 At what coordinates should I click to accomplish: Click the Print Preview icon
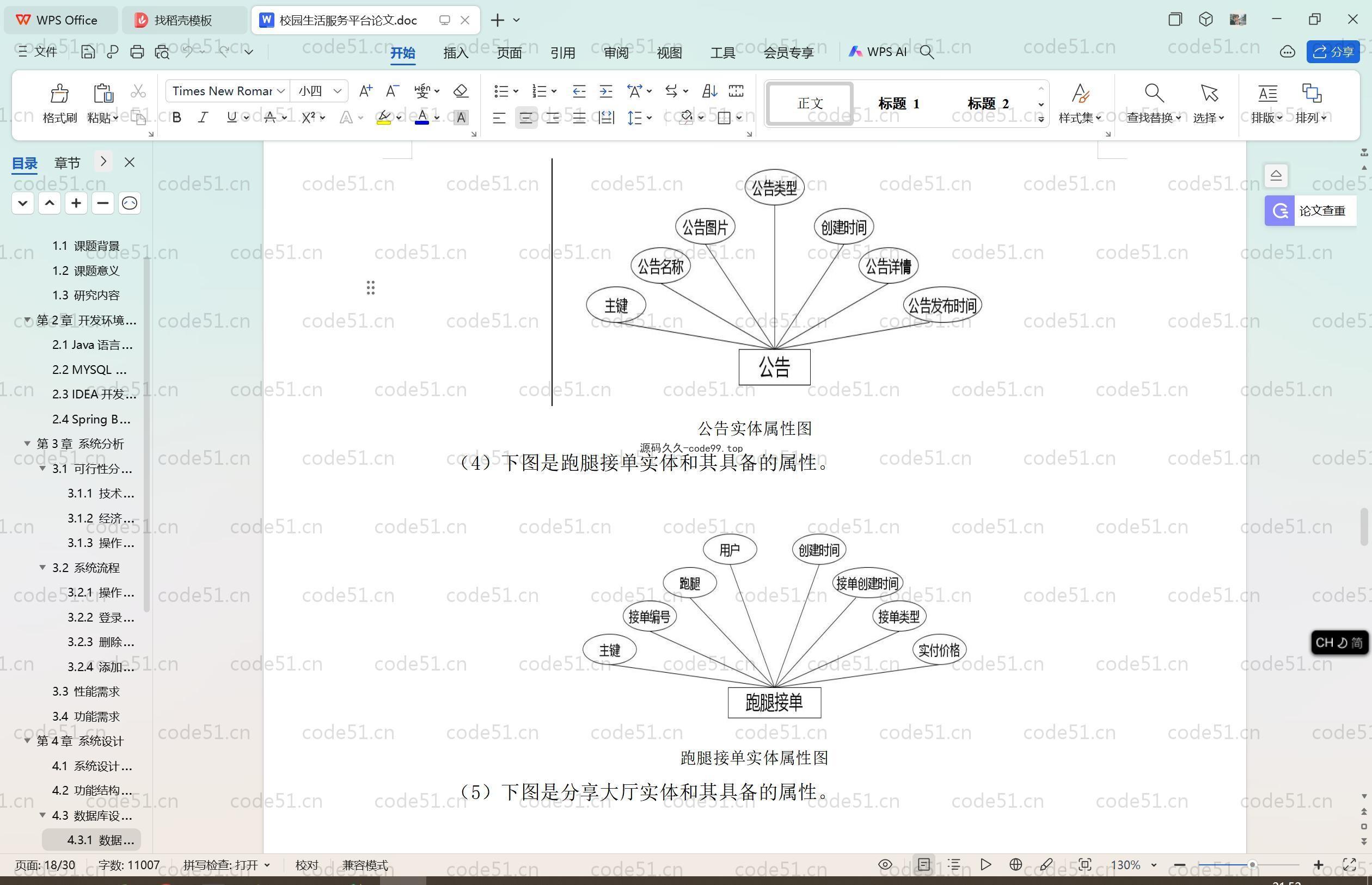162,52
